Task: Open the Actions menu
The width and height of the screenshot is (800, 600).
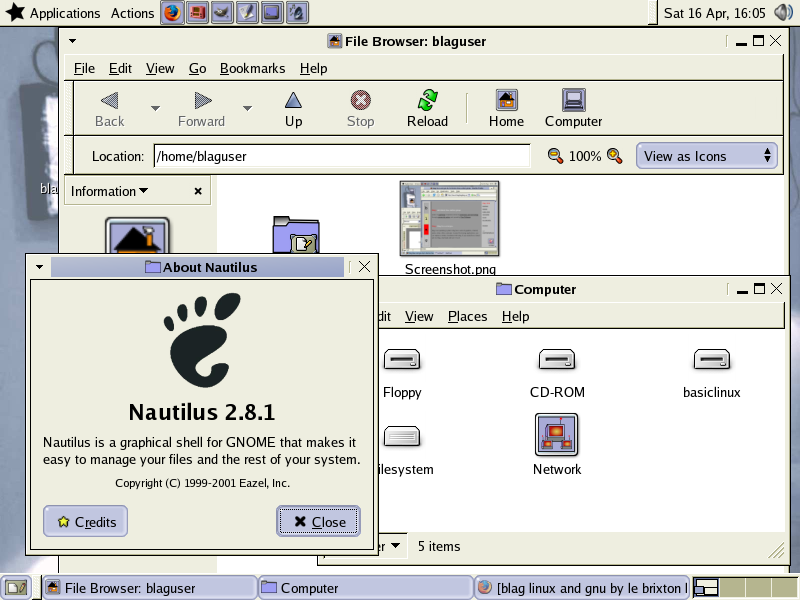Action: [132, 13]
